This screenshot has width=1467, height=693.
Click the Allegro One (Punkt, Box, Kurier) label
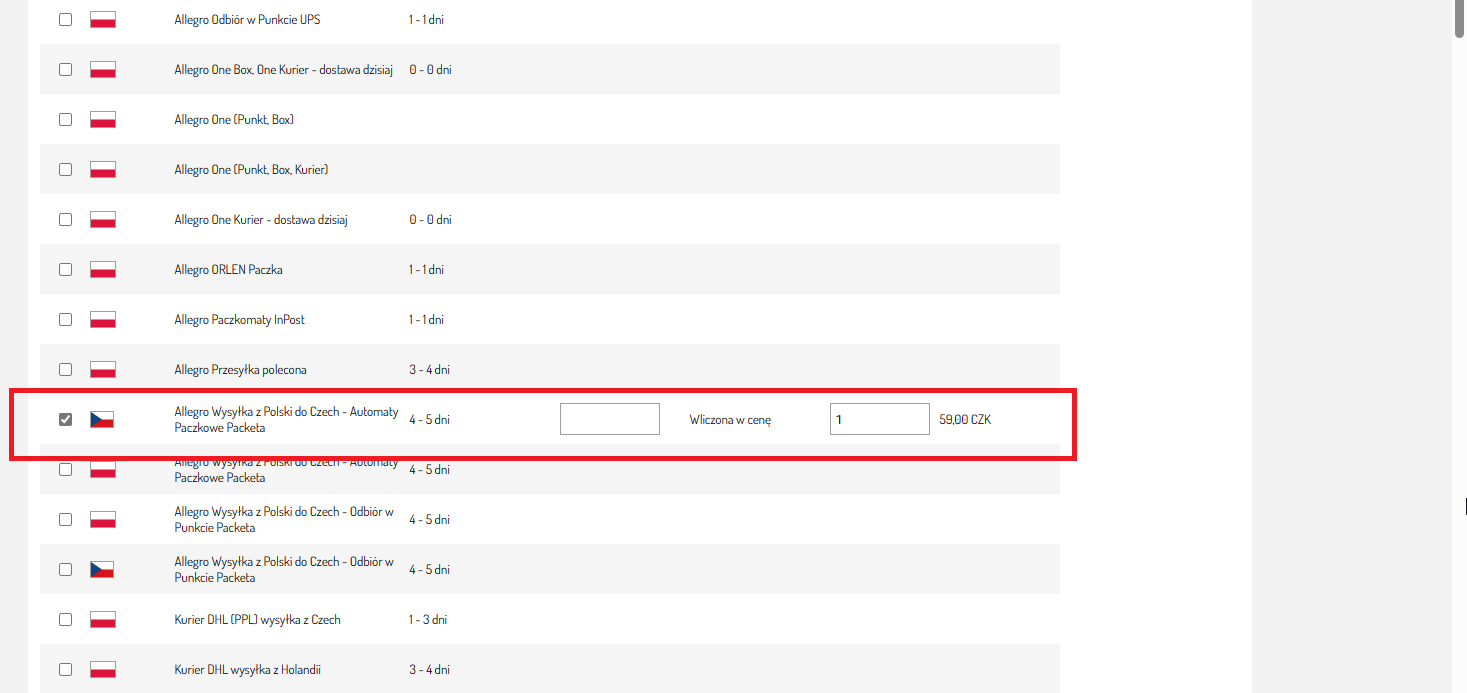[x=251, y=169]
